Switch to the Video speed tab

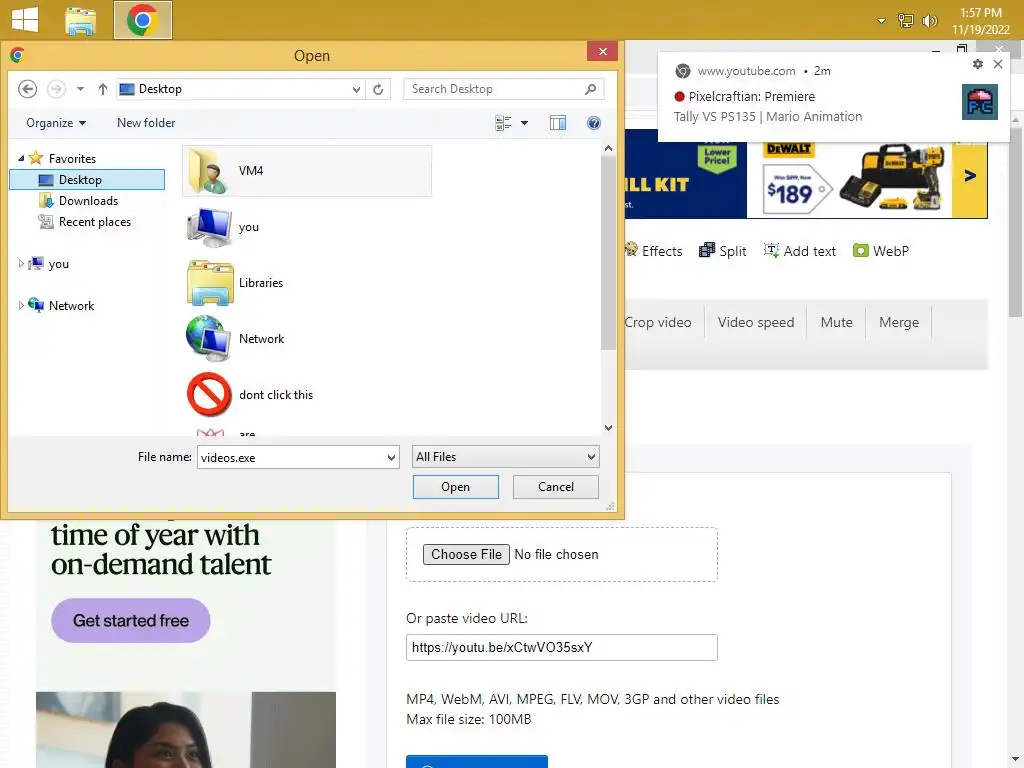(x=756, y=322)
